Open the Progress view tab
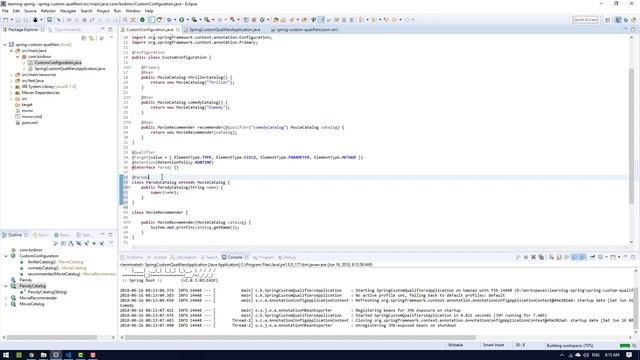 click(264, 257)
